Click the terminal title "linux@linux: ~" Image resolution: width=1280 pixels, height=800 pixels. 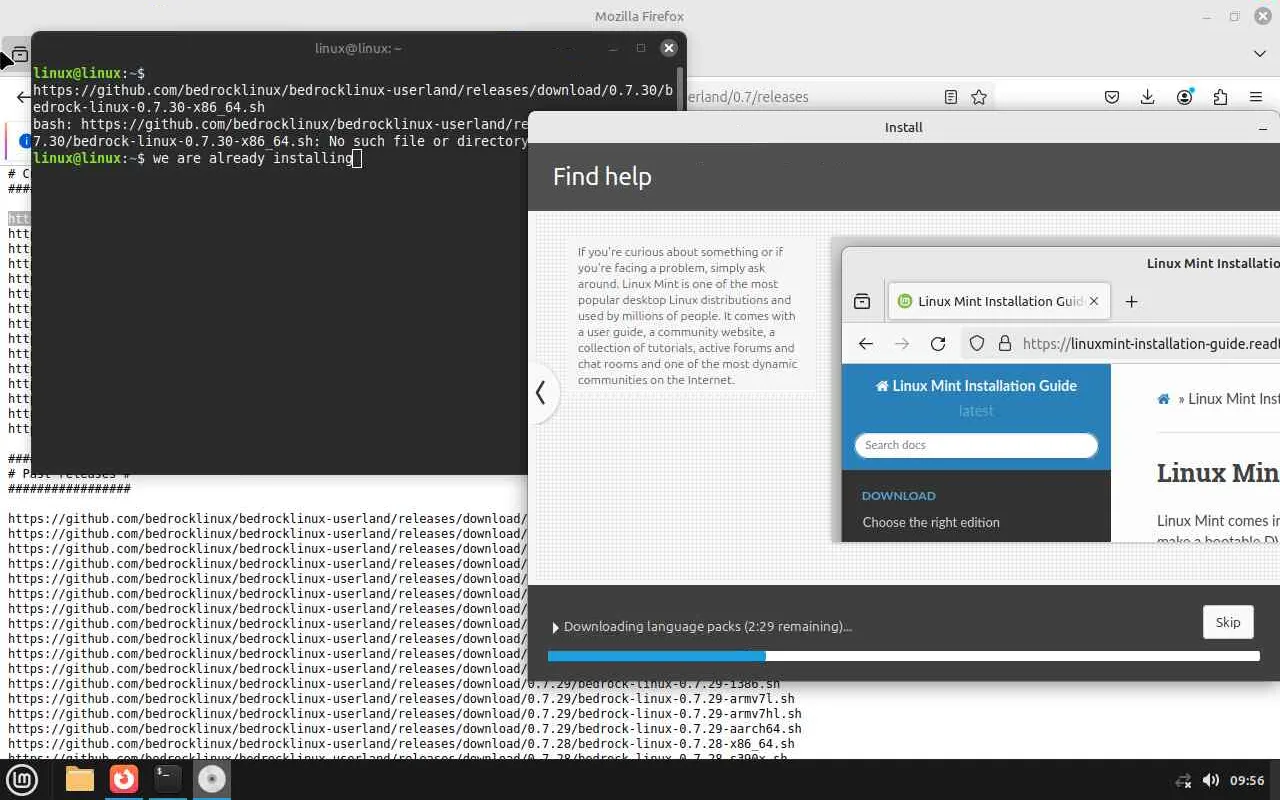[x=358, y=48]
